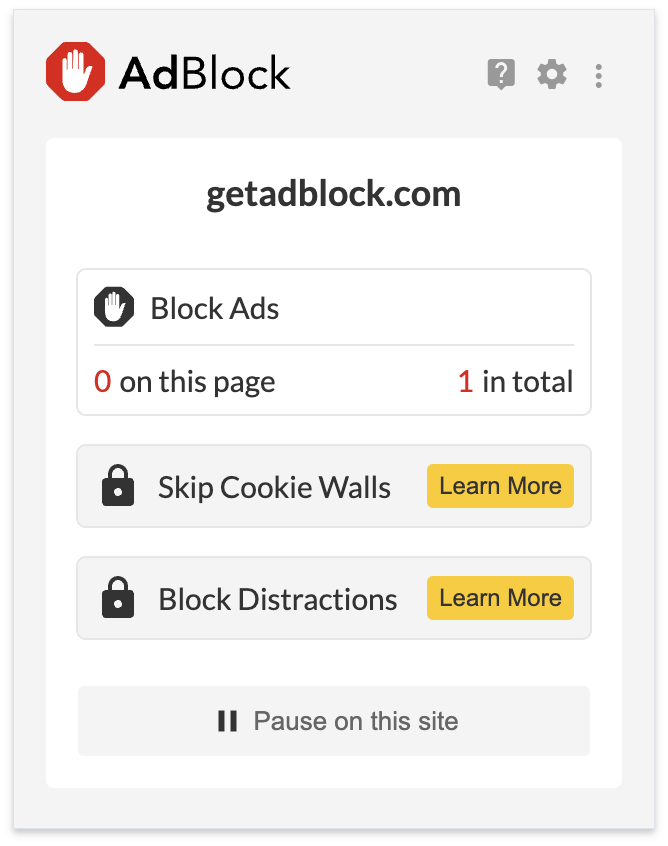668x846 pixels.
Task: Click the question mark inside the speech bubble
Action: pyautogui.click(x=501, y=74)
